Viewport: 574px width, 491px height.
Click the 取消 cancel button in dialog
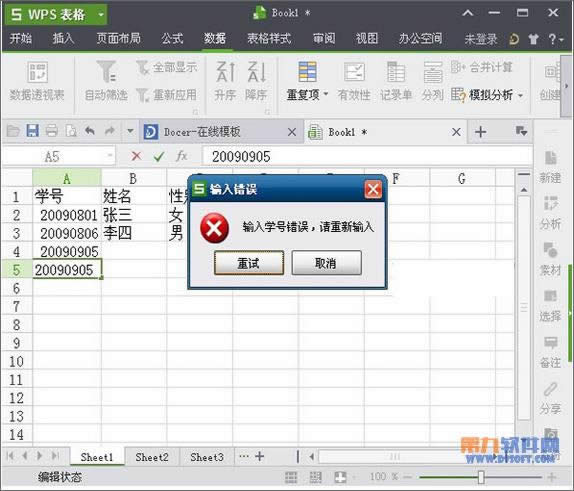pos(326,263)
